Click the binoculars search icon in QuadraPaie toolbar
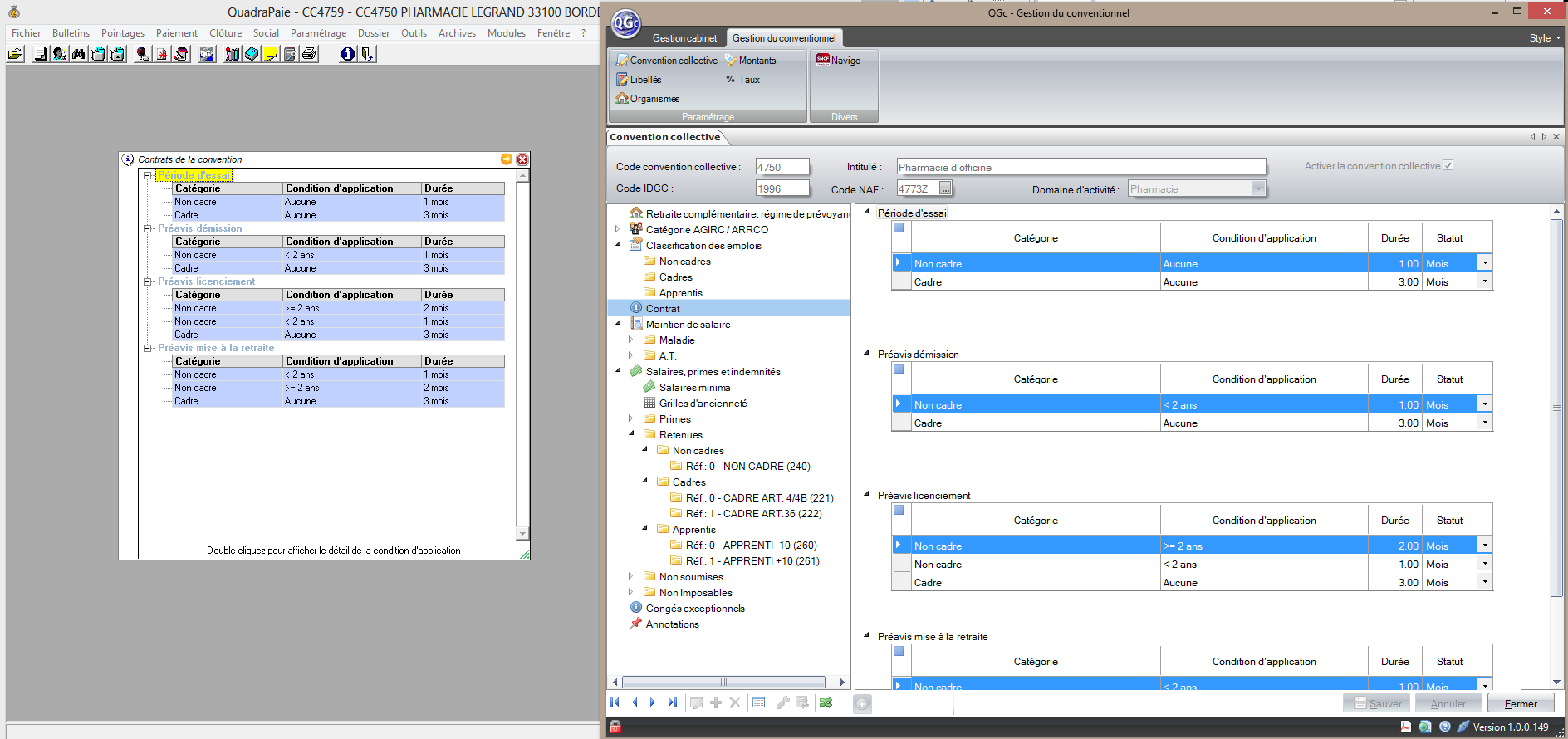Screen dimensions: 1568x739 pyautogui.click(x=79, y=54)
